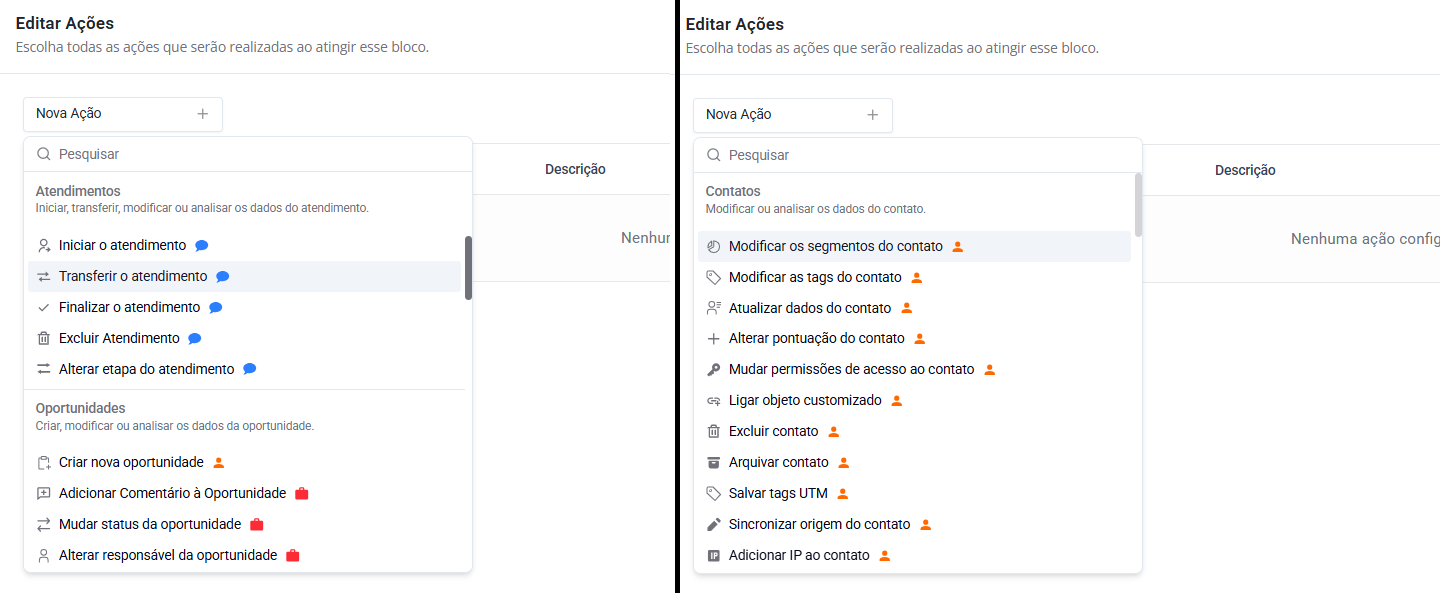Click the IP icon for Adicionar IP ao contato

click(713, 555)
